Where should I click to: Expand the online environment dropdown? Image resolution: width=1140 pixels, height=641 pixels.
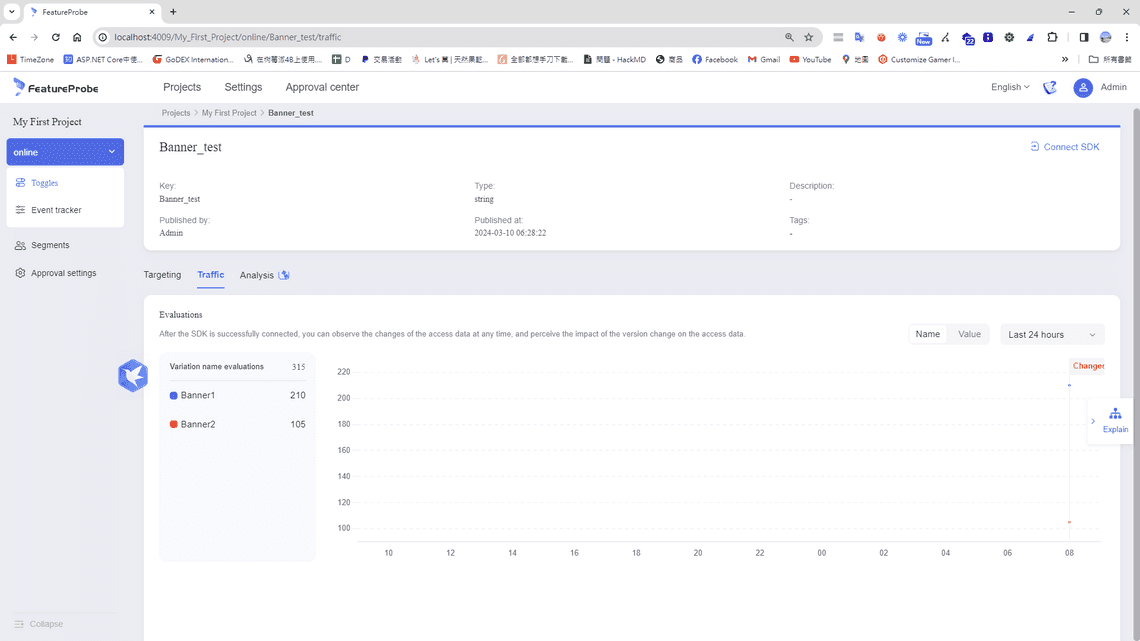[x=65, y=152]
